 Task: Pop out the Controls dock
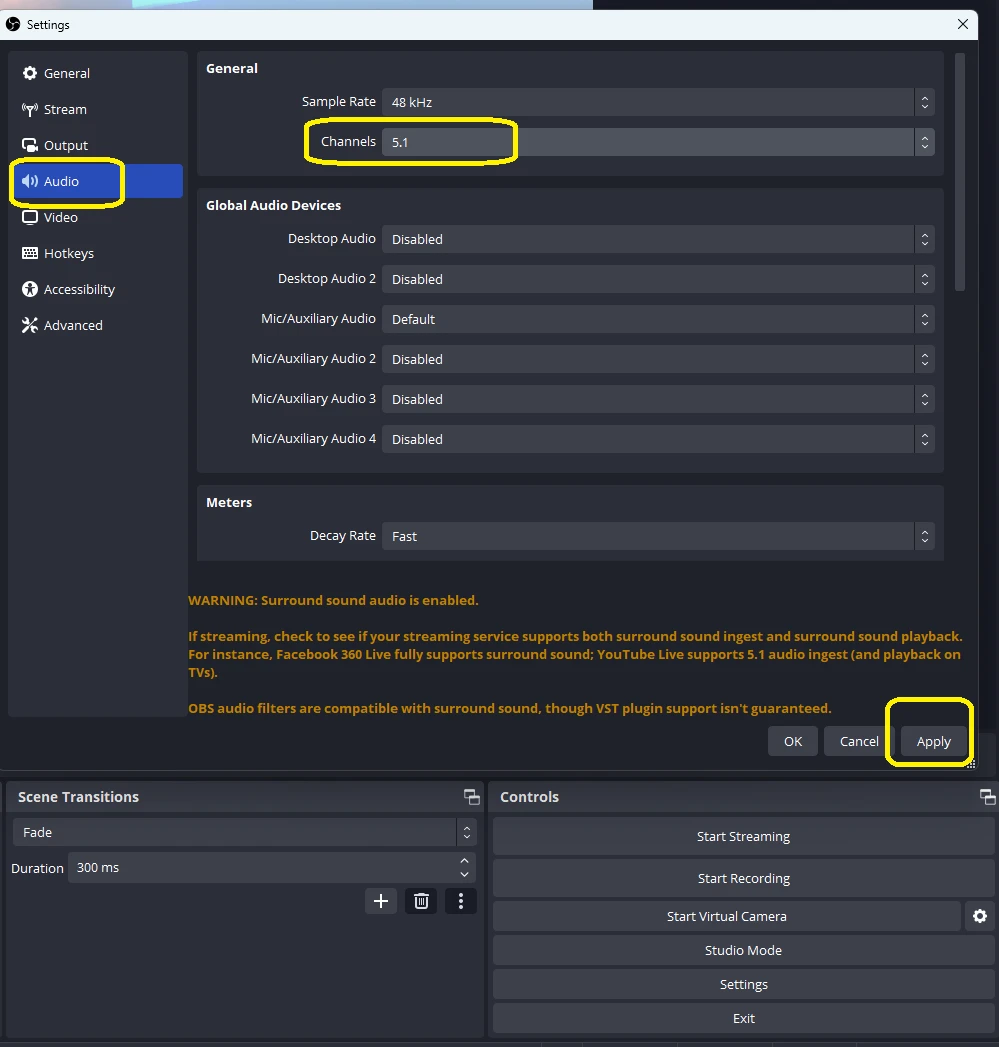click(x=987, y=797)
